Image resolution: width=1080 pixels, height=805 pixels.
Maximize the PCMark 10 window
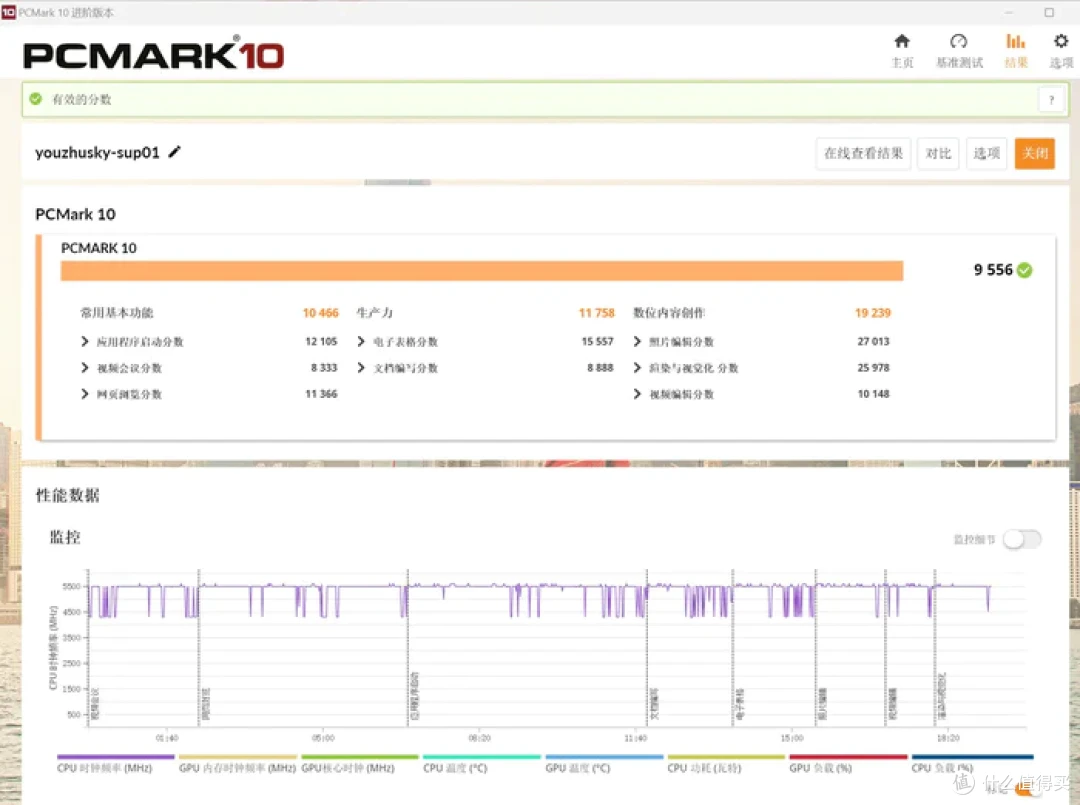pos(1049,12)
